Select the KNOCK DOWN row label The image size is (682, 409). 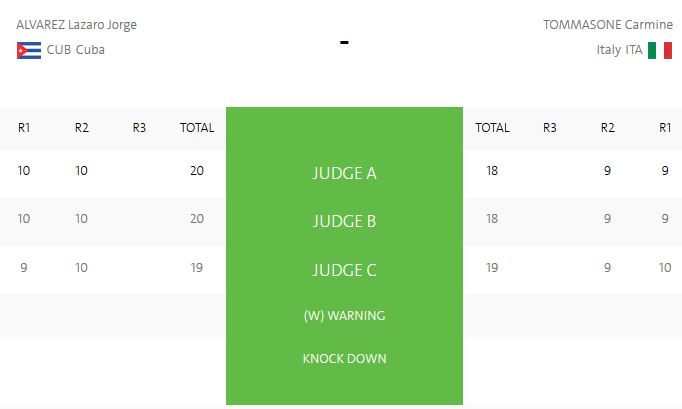click(x=344, y=358)
